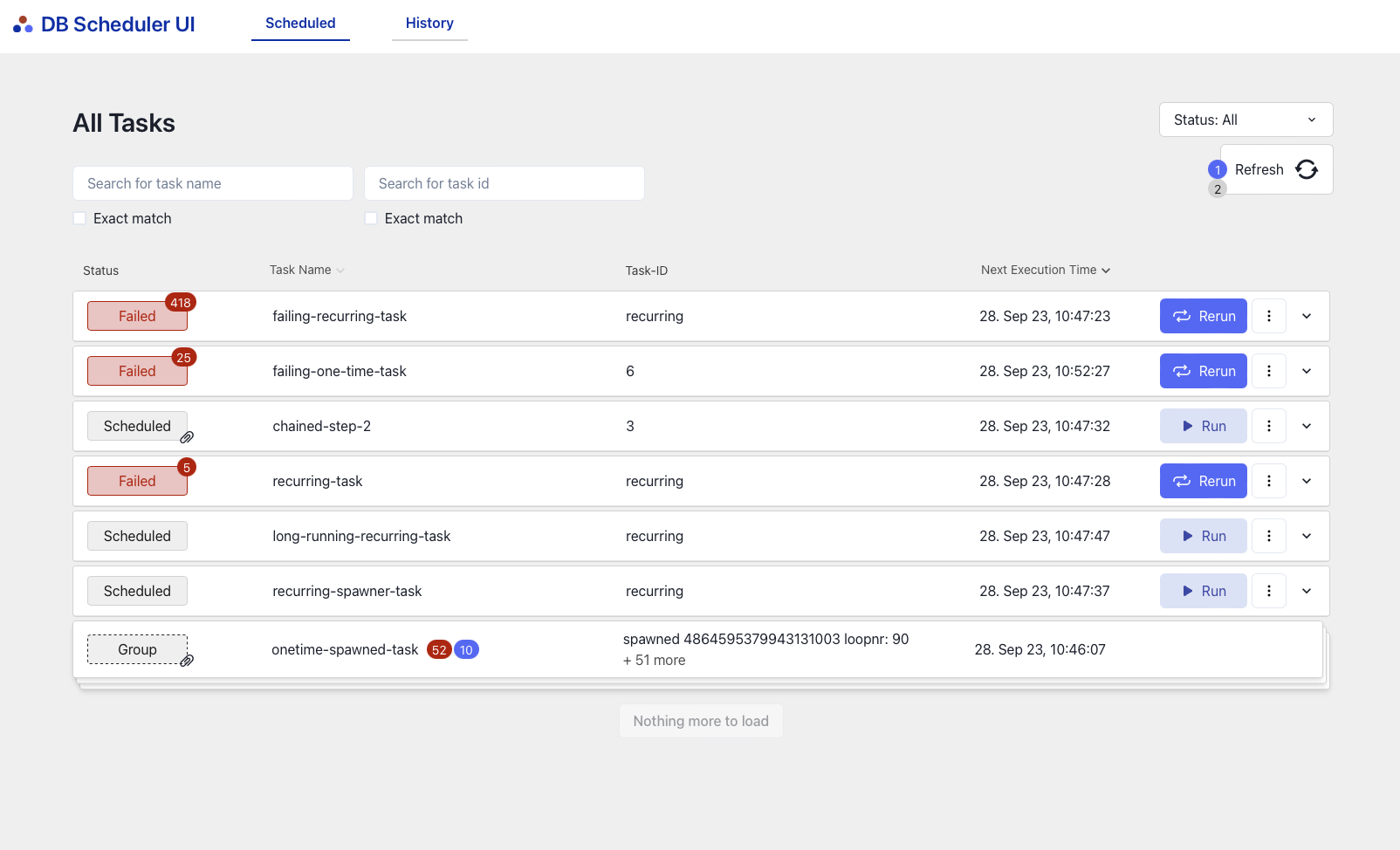Click the gray 2 badge beside Refresh
This screenshot has width=1400, height=850.
(x=1218, y=189)
